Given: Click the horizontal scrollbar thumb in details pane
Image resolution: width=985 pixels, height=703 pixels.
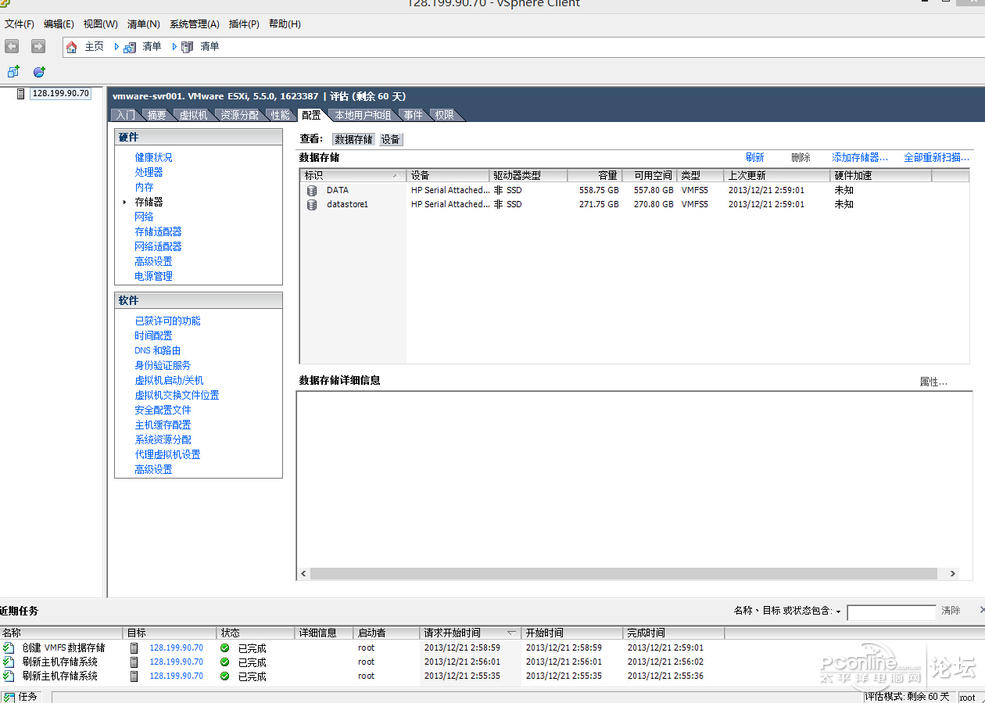Looking at the screenshot, I should (x=624, y=574).
